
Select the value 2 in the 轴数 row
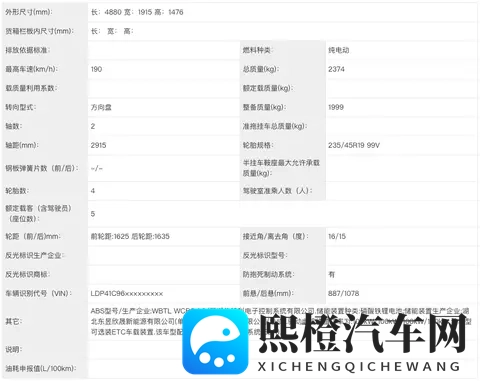[93, 126]
